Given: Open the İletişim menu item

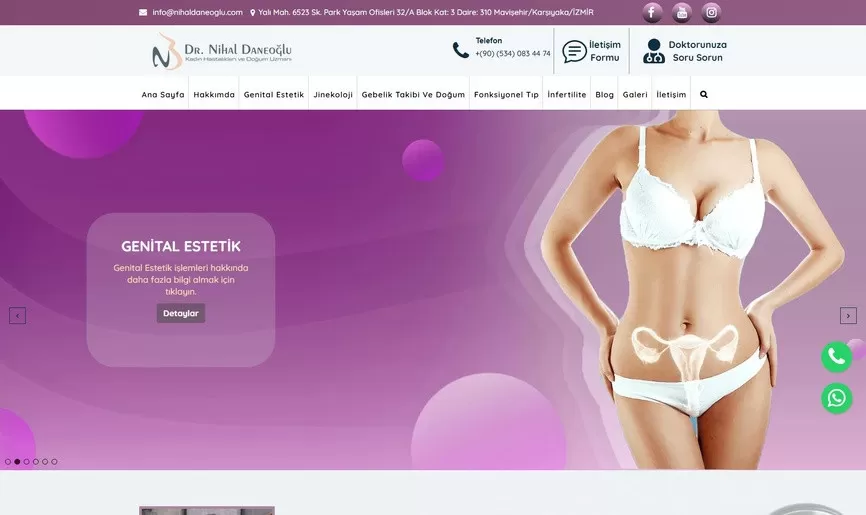Looking at the screenshot, I should [x=672, y=94].
